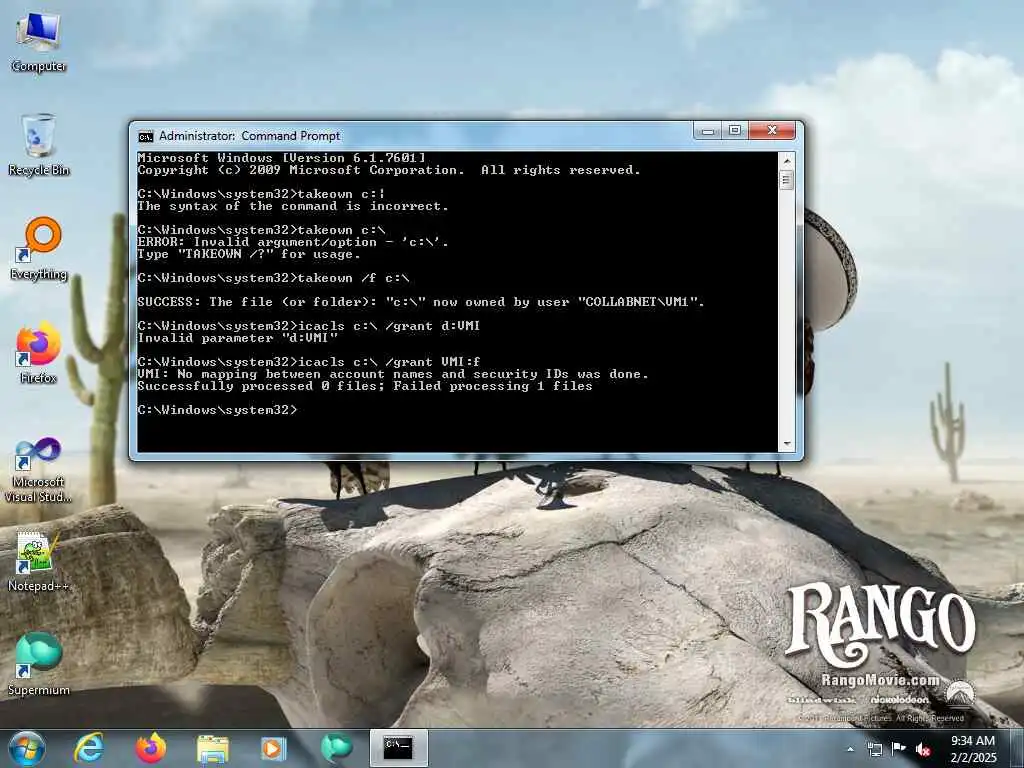Click the Copyright 2009 Microsoft Corporation line
Image resolution: width=1024 pixels, height=768 pixels.
click(389, 170)
